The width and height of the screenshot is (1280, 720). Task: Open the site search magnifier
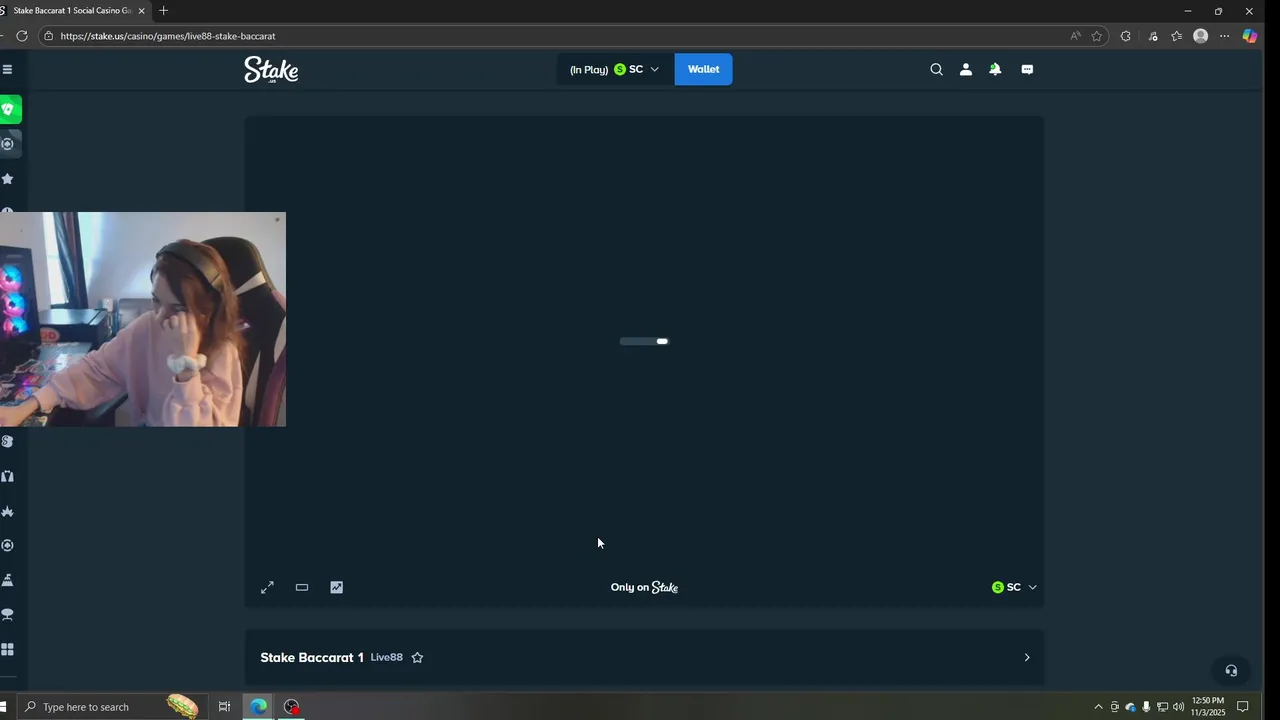pyautogui.click(x=936, y=69)
